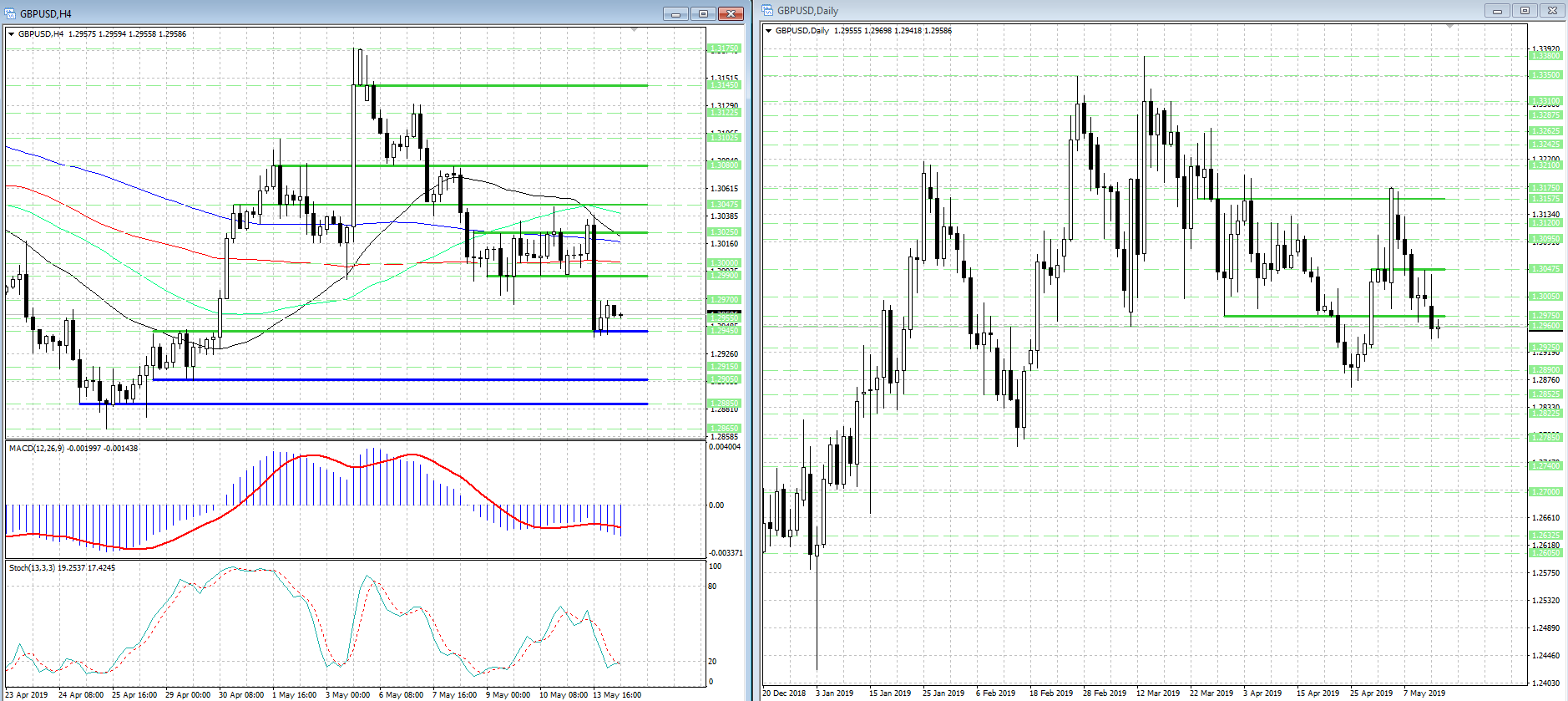Screen dimensions: 1568x701
Task: Close the GBPUSD,H4 chart window
Action: [x=731, y=13]
